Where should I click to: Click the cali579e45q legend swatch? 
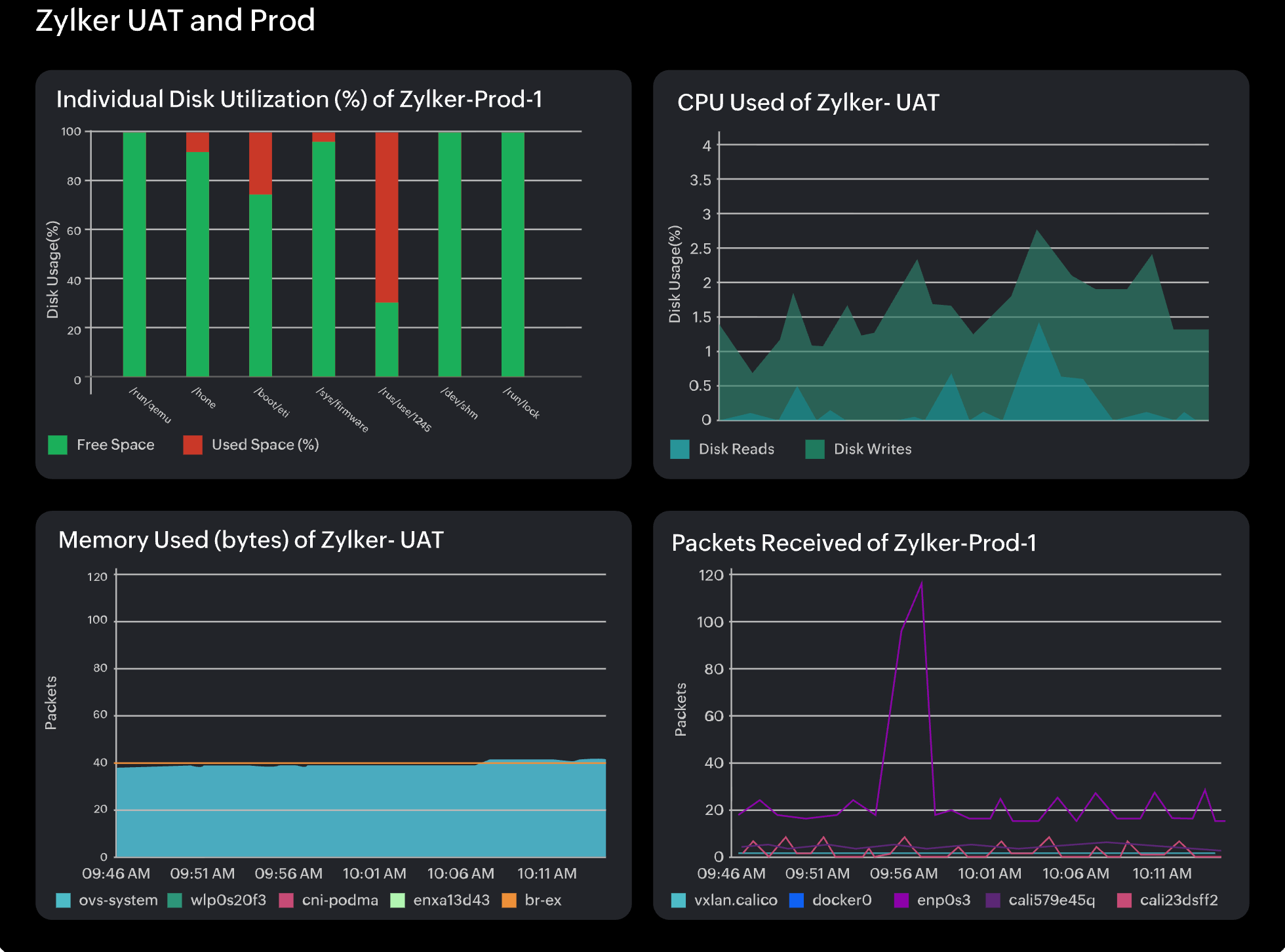tap(993, 900)
